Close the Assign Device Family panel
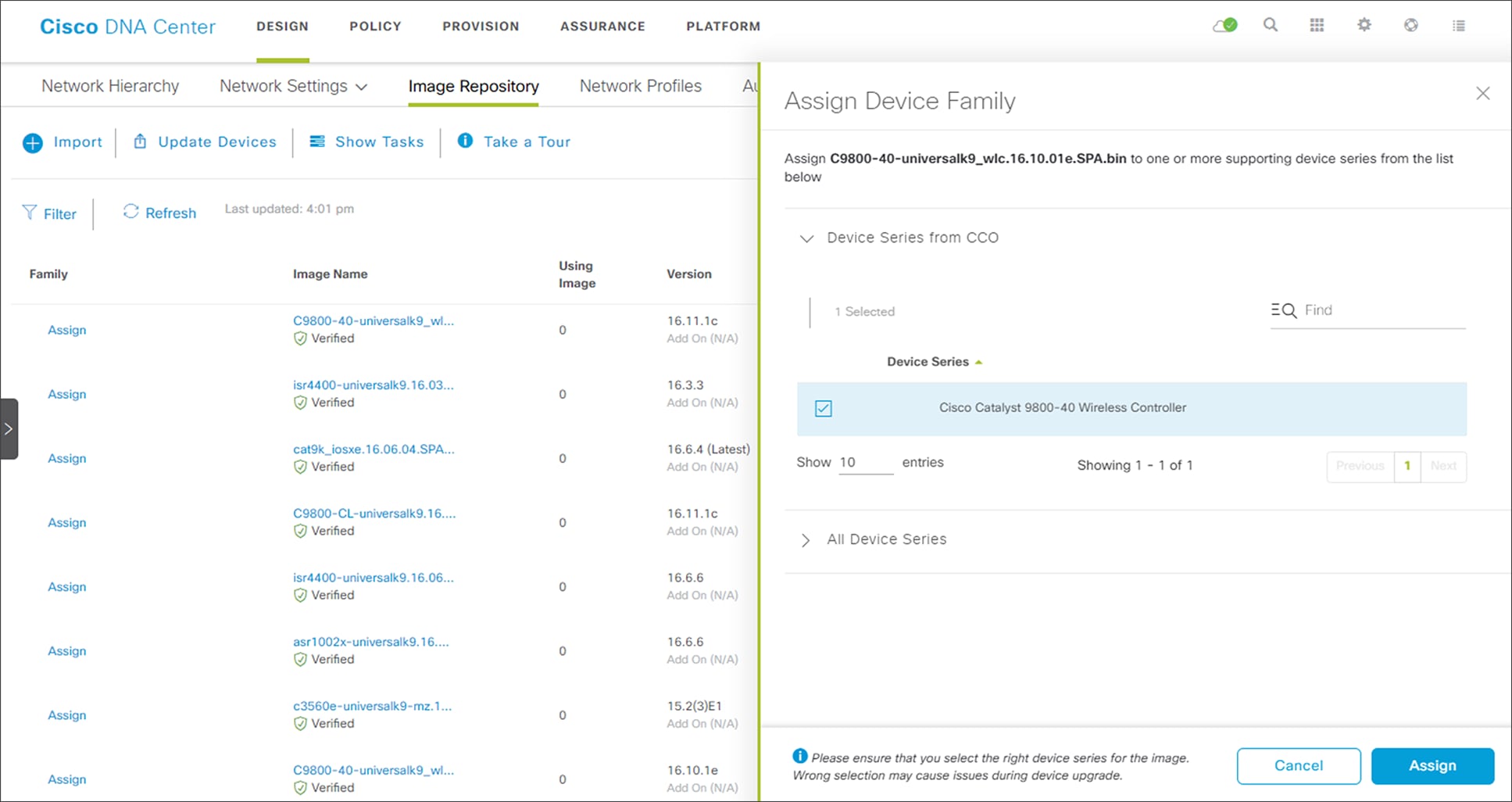Viewport: 1512px width, 802px height. [x=1482, y=94]
